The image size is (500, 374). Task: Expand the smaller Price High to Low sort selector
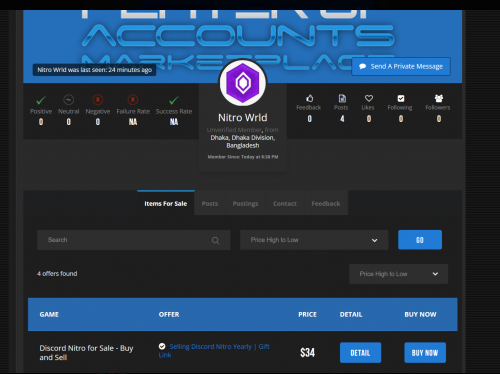click(398, 274)
